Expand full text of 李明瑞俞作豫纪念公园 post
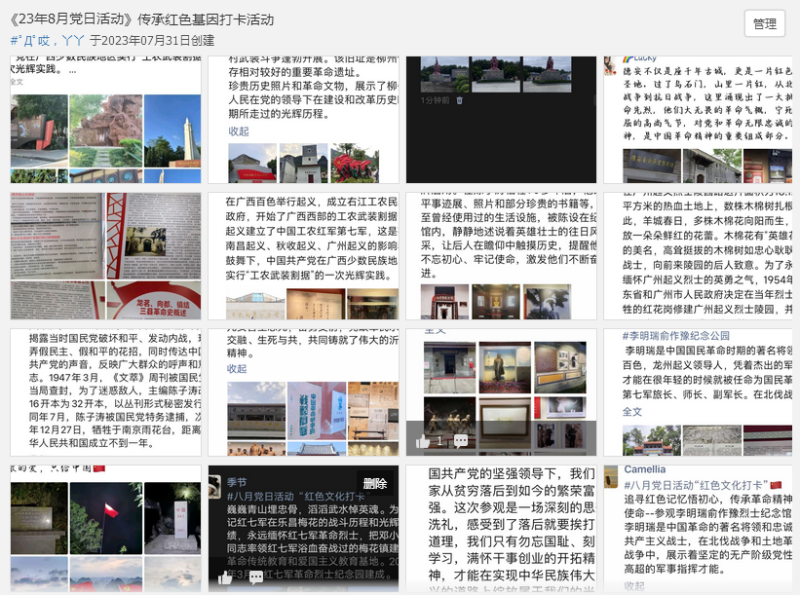The width and height of the screenshot is (800, 595). click(632, 411)
